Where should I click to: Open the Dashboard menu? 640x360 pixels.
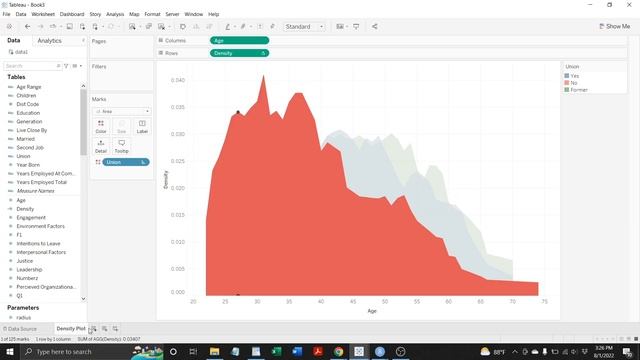[x=72, y=14]
